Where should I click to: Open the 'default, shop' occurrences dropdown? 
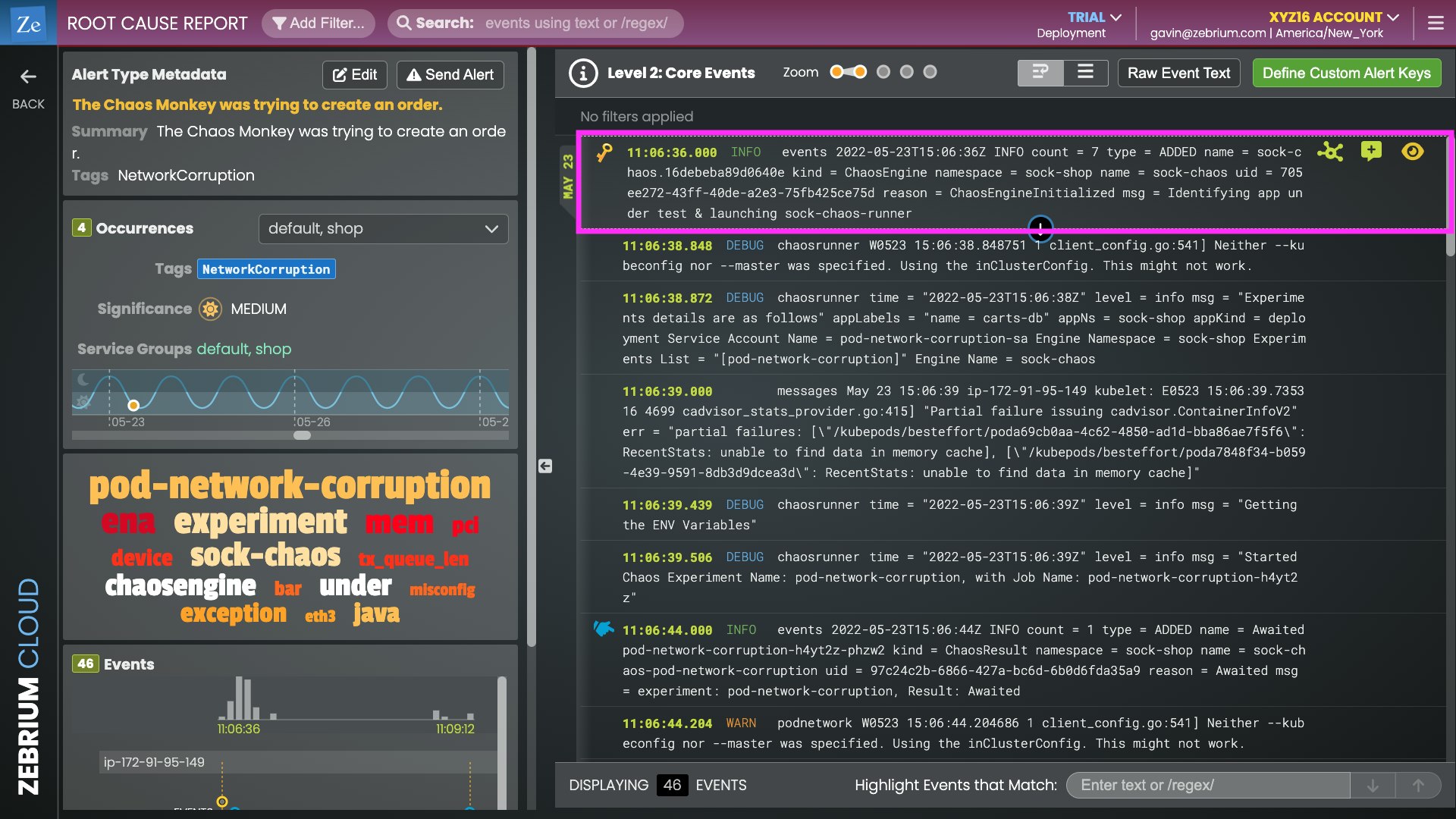point(383,229)
